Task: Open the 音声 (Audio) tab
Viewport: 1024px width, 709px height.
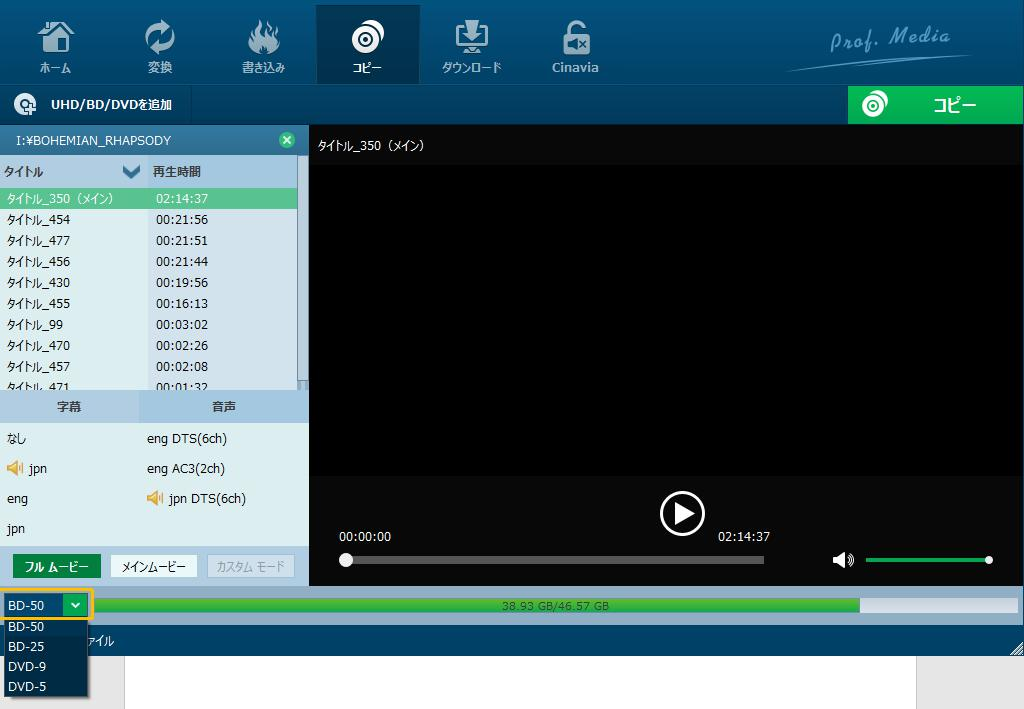Action: pos(222,406)
